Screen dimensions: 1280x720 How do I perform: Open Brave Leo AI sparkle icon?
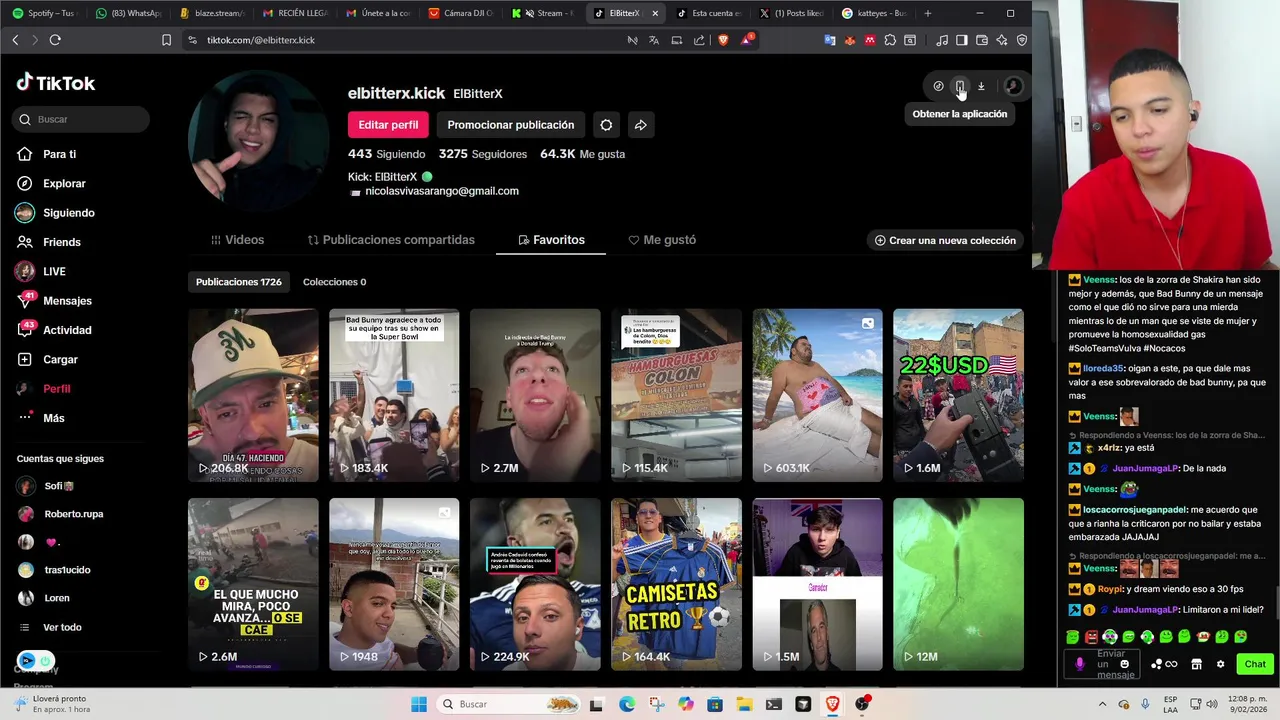click(x=1002, y=40)
